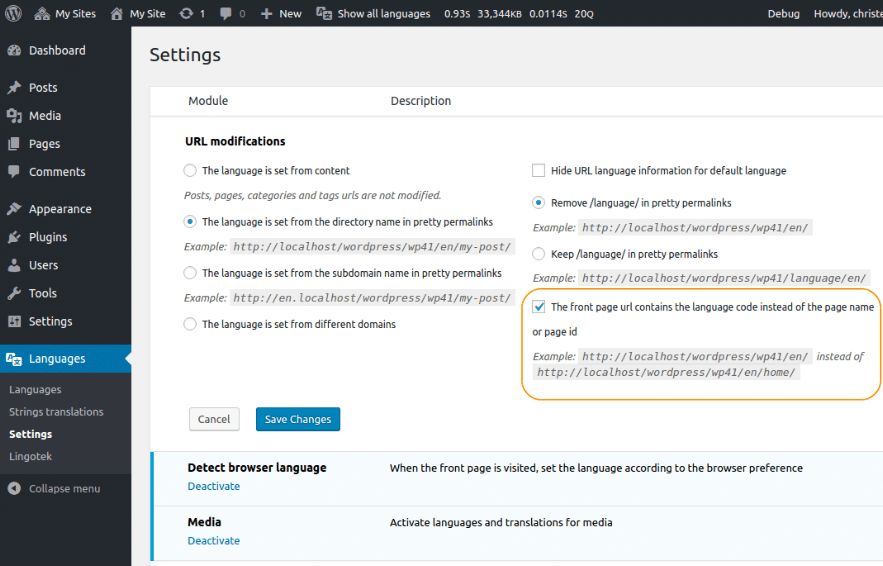Click the Save Changes button
Viewport: 883px width, 566px height.
(x=298, y=419)
